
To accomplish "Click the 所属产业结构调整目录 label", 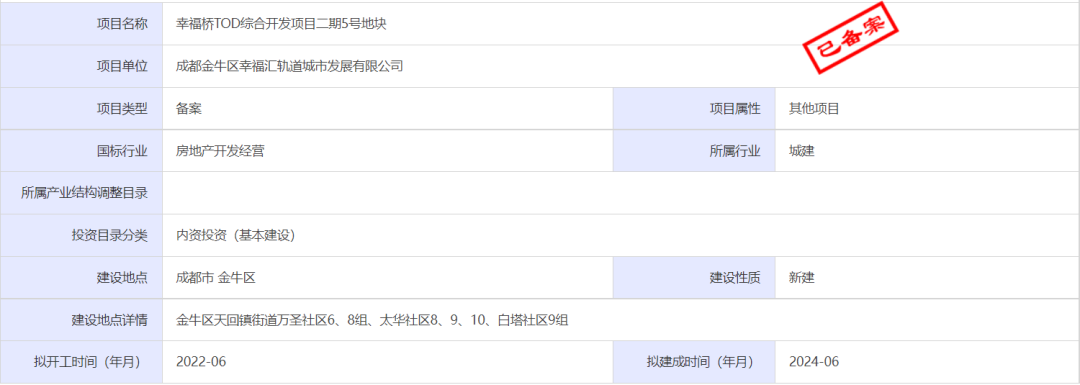I will click(x=85, y=193).
